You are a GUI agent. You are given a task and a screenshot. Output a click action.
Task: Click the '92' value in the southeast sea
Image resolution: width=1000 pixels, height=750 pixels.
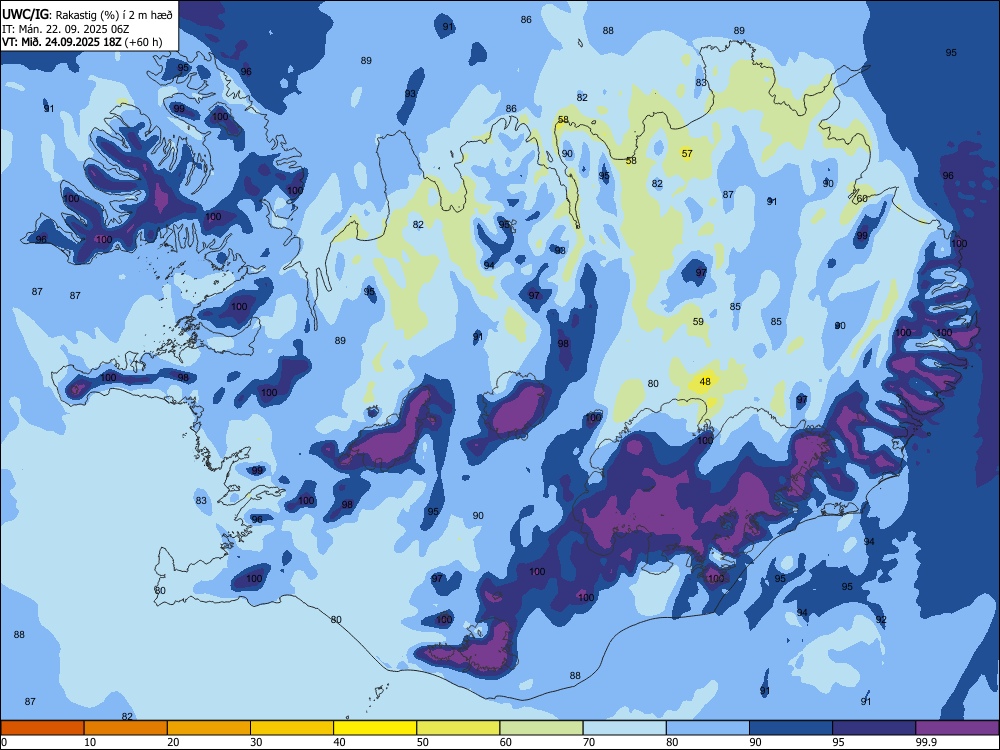[x=881, y=619]
